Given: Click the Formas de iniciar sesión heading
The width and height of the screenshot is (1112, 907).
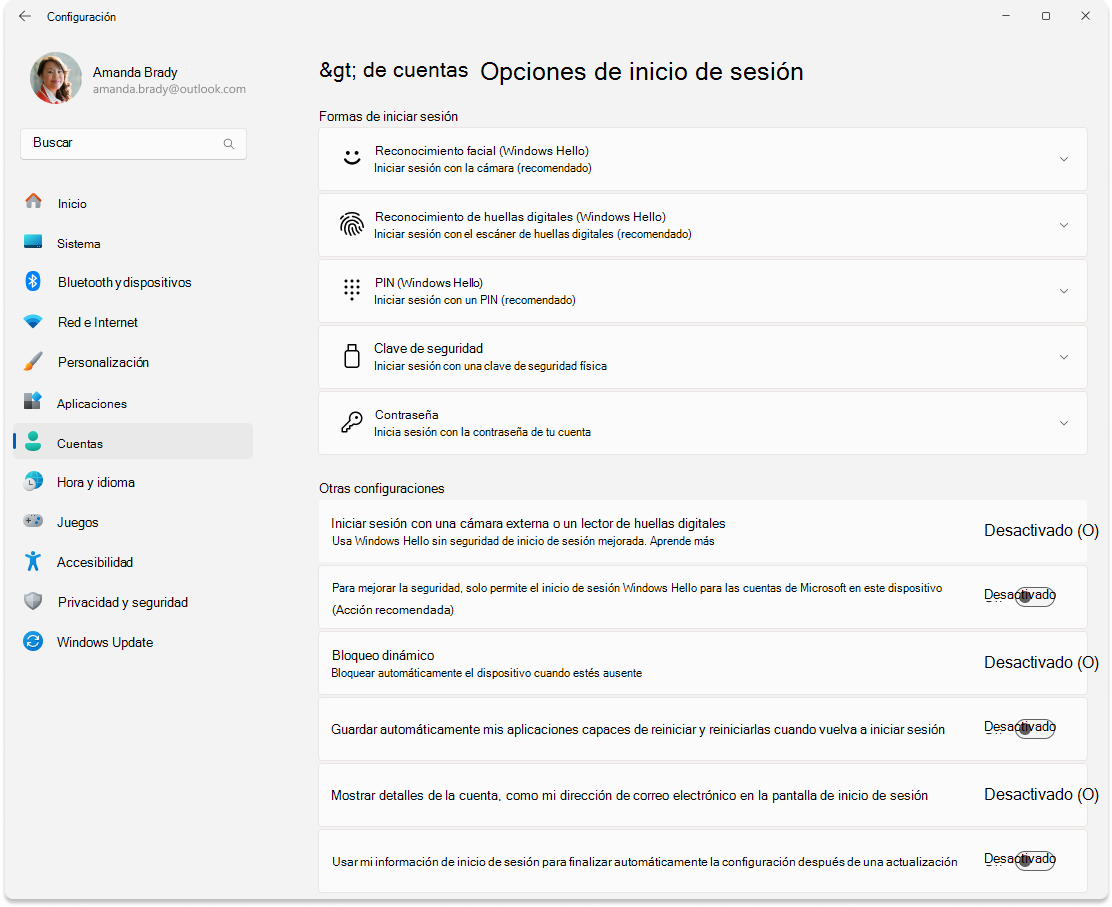Looking at the screenshot, I should coord(389,116).
